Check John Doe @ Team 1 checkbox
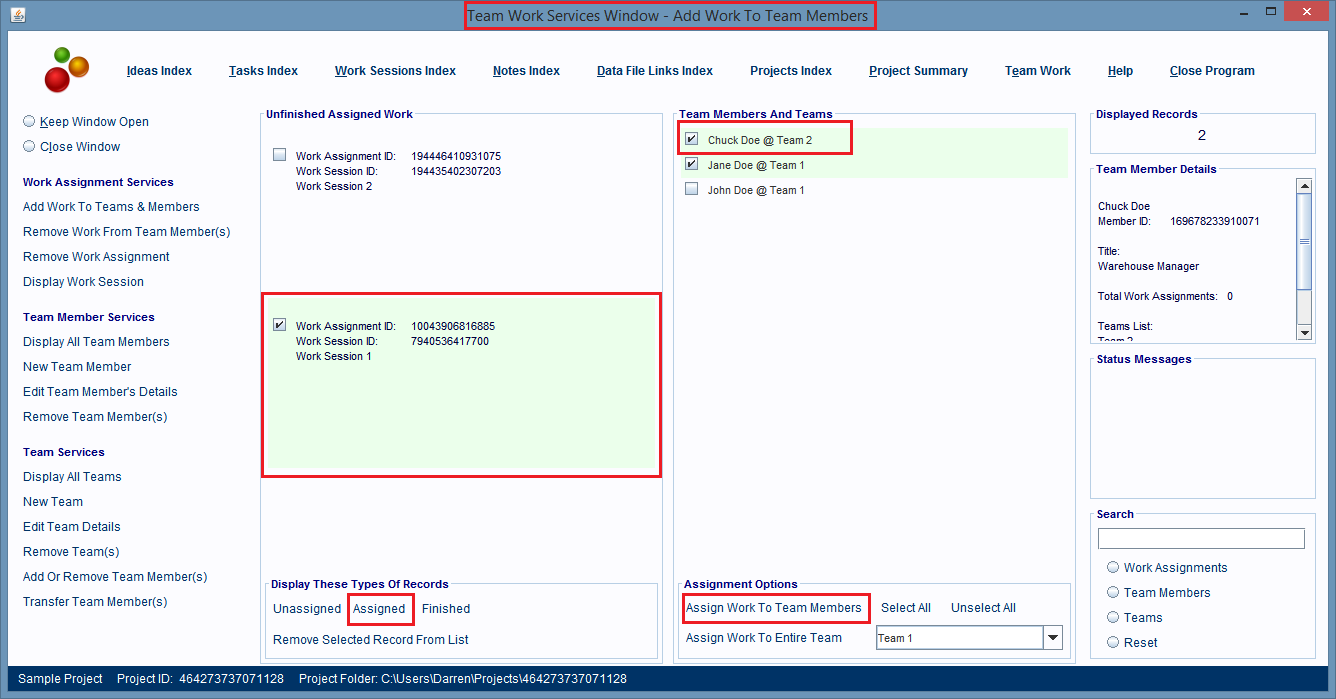The image size is (1336, 699). pos(691,189)
